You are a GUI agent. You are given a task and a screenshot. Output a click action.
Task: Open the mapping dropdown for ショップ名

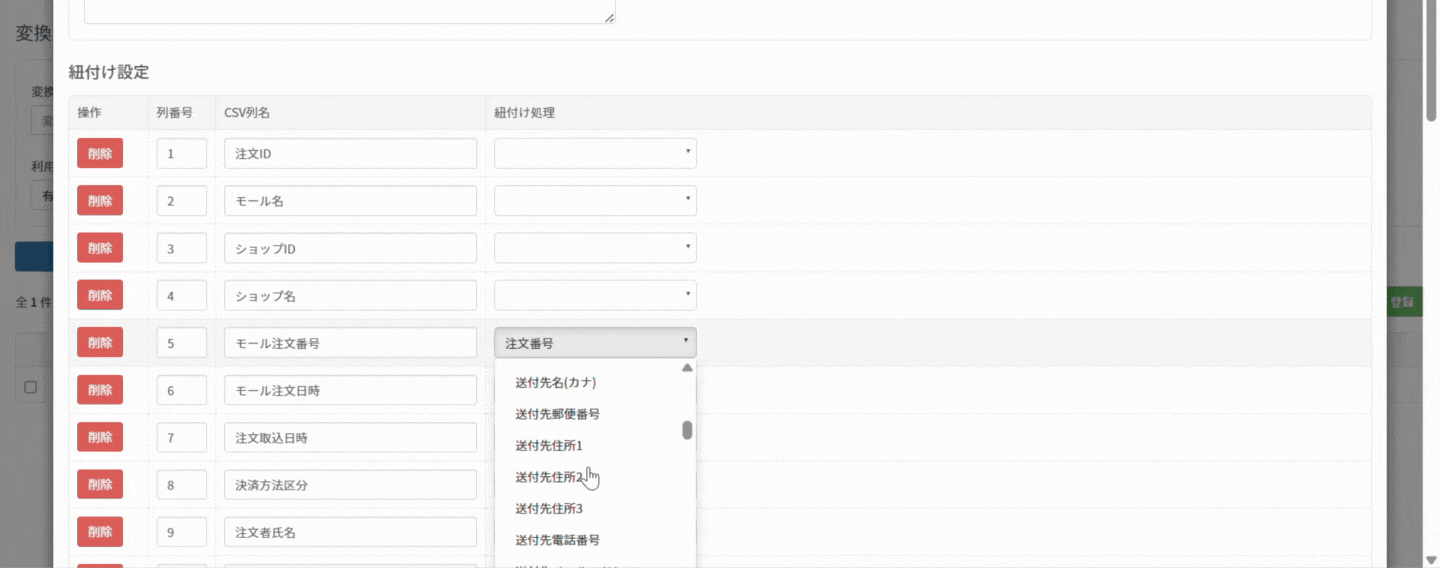click(595, 295)
